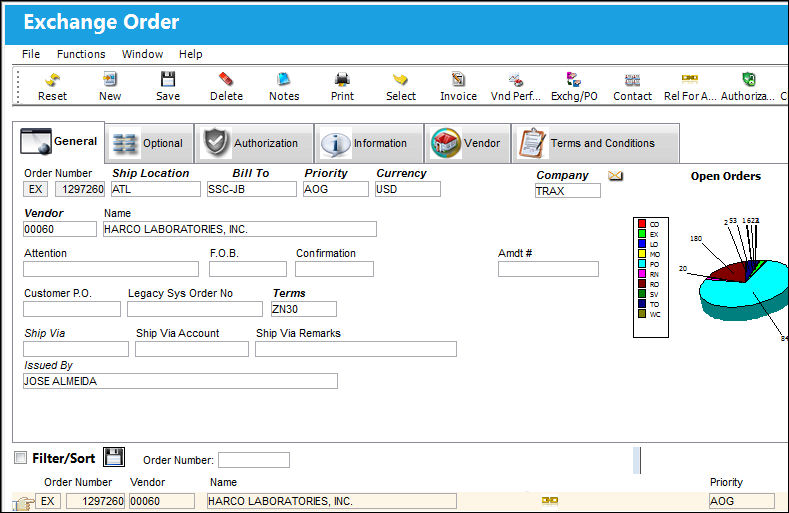Click the yellow icon in the HARCO grid row
Image resolution: width=789 pixels, height=513 pixels.
tap(549, 500)
